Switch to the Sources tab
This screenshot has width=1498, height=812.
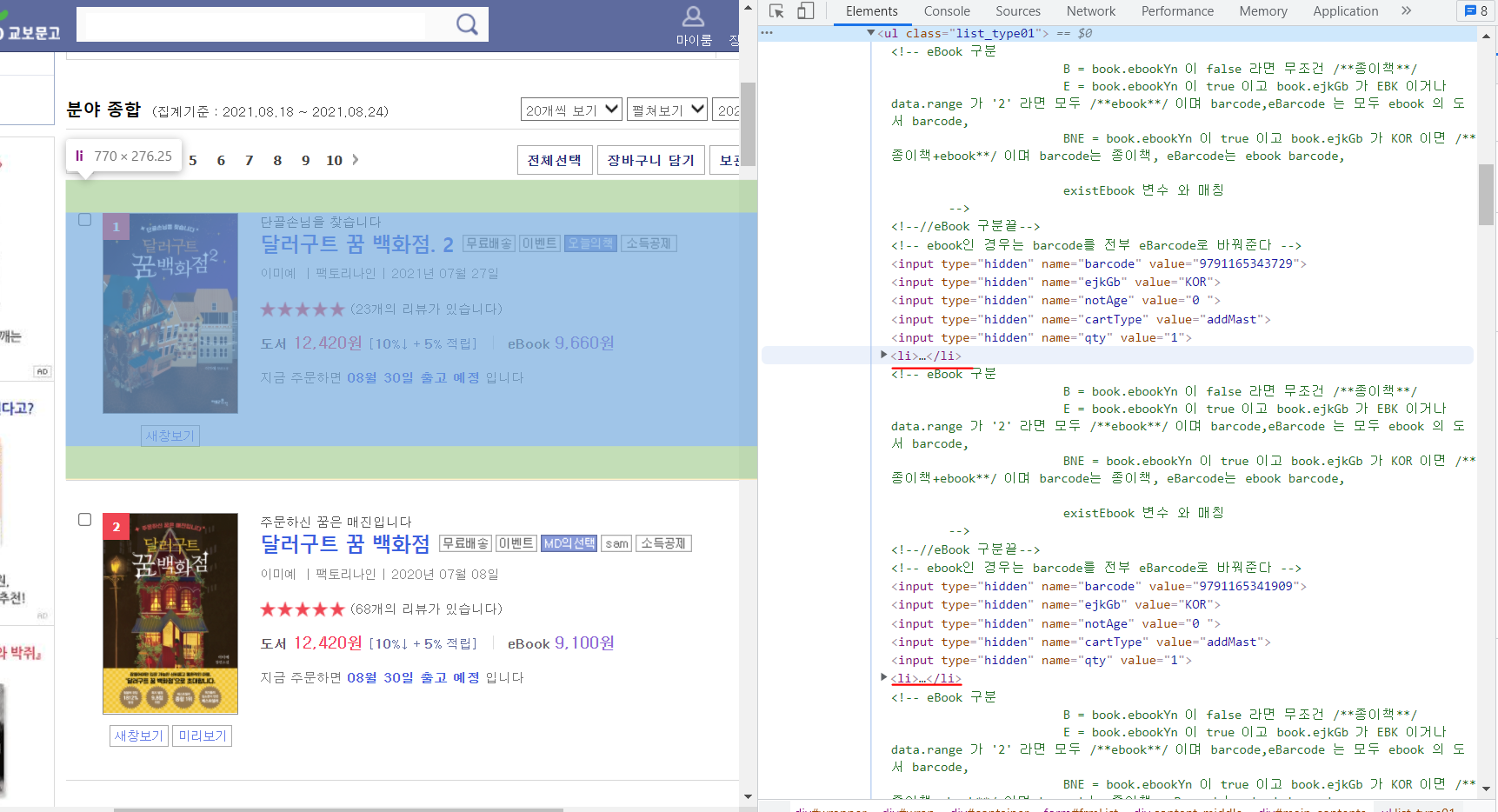1018,11
